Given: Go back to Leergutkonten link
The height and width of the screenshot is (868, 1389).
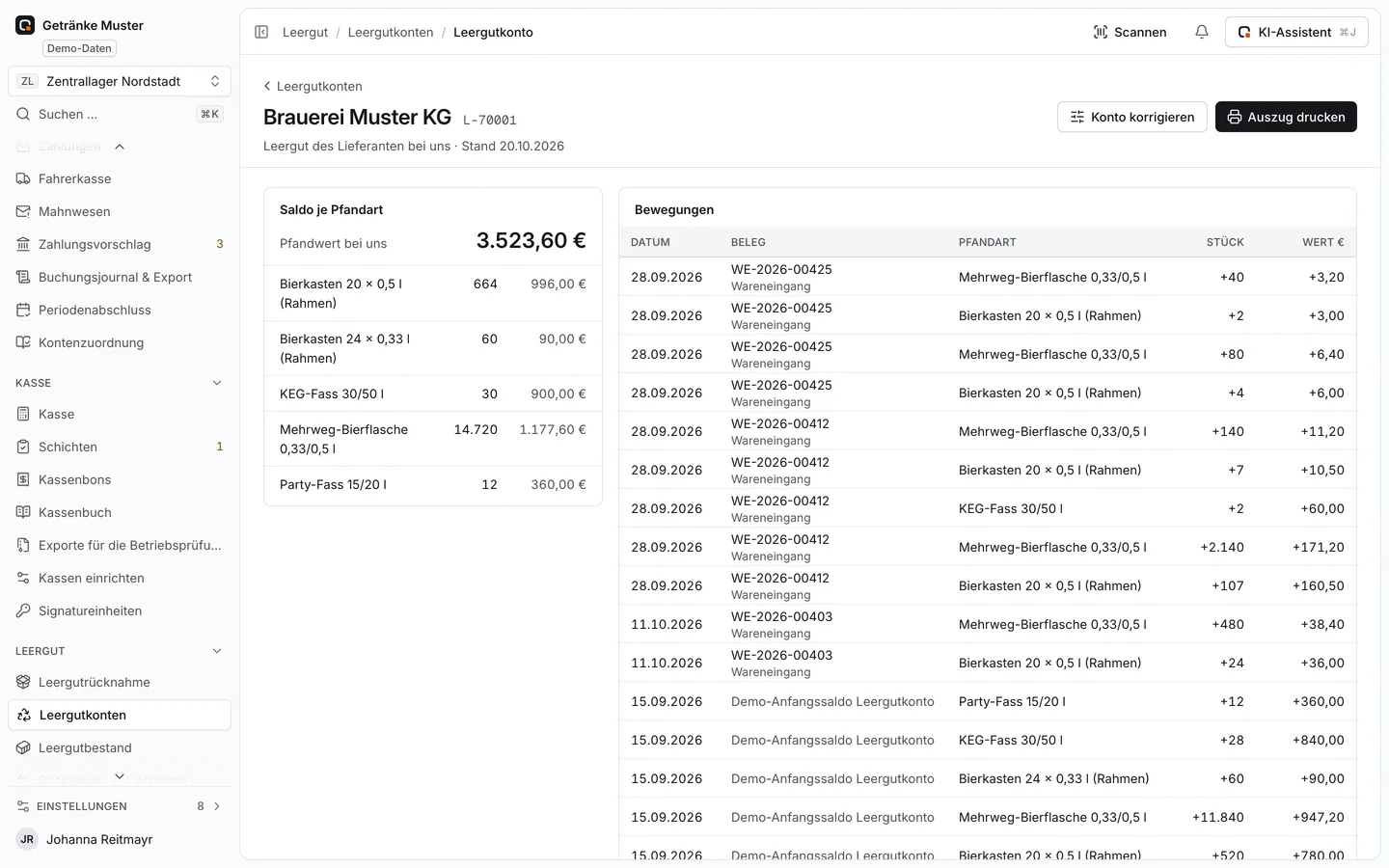Looking at the screenshot, I should coord(313,86).
